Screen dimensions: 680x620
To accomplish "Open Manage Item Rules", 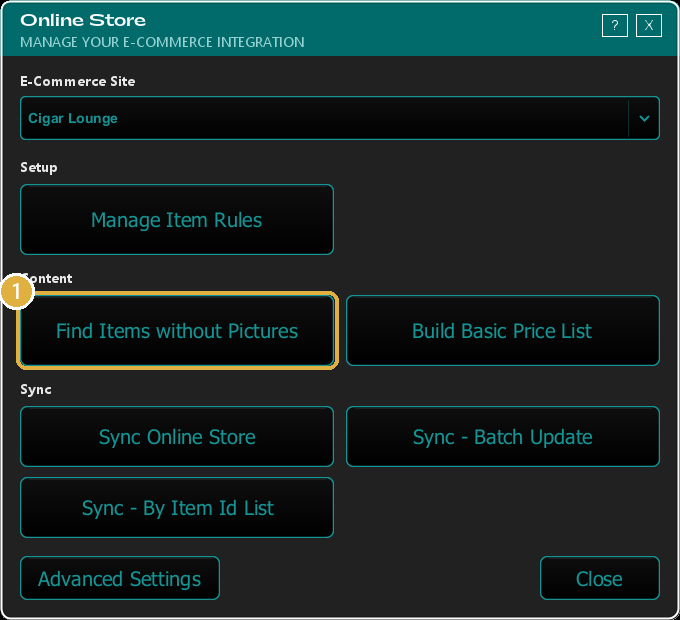I will click(177, 220).
